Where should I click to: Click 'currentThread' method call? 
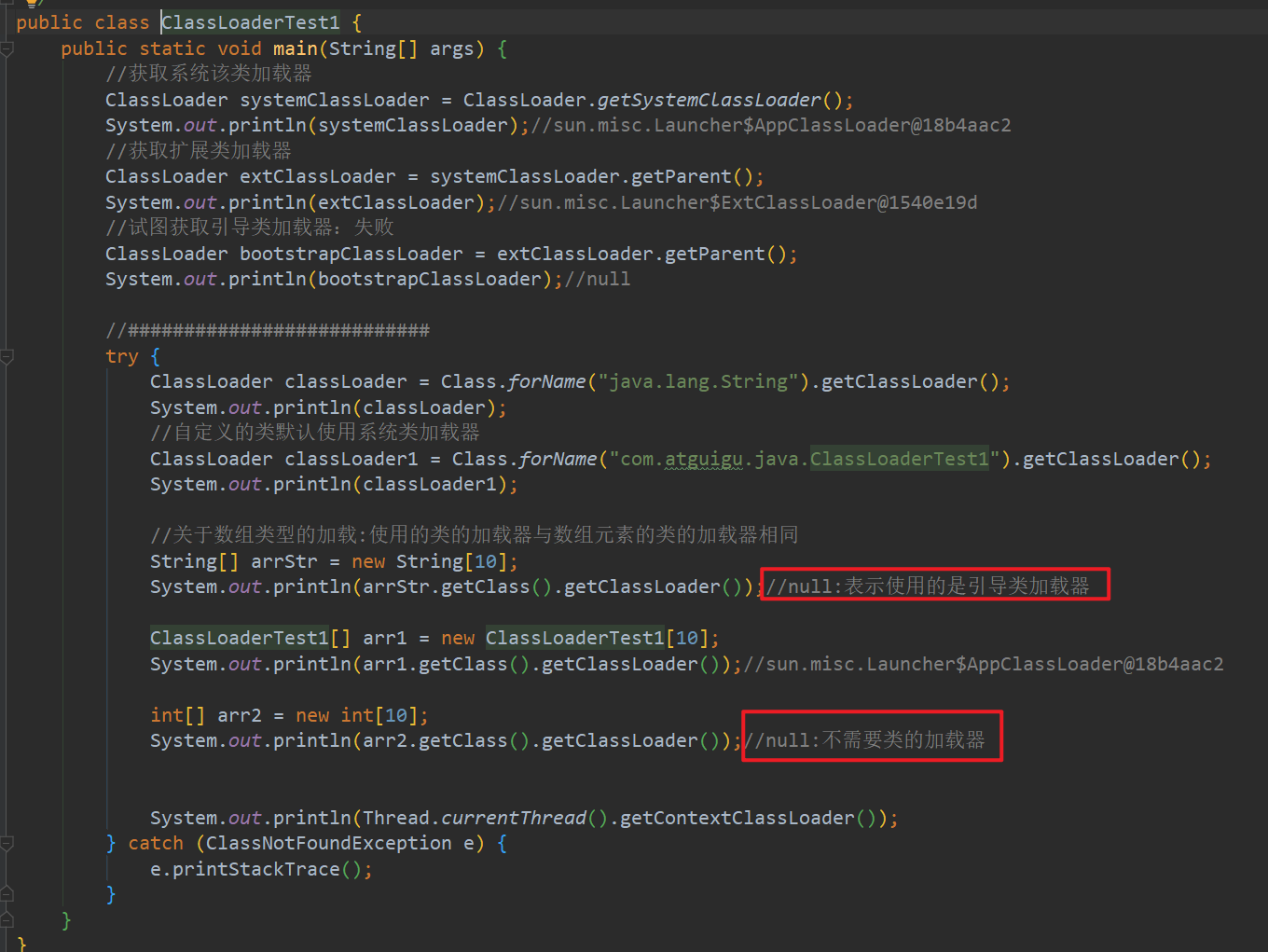[514, 818]
